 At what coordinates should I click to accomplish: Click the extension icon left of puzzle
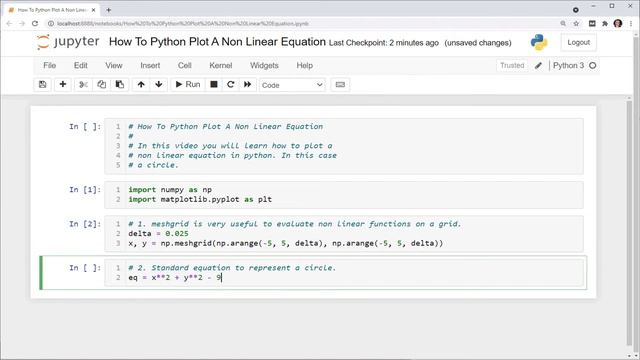[592, 24]
